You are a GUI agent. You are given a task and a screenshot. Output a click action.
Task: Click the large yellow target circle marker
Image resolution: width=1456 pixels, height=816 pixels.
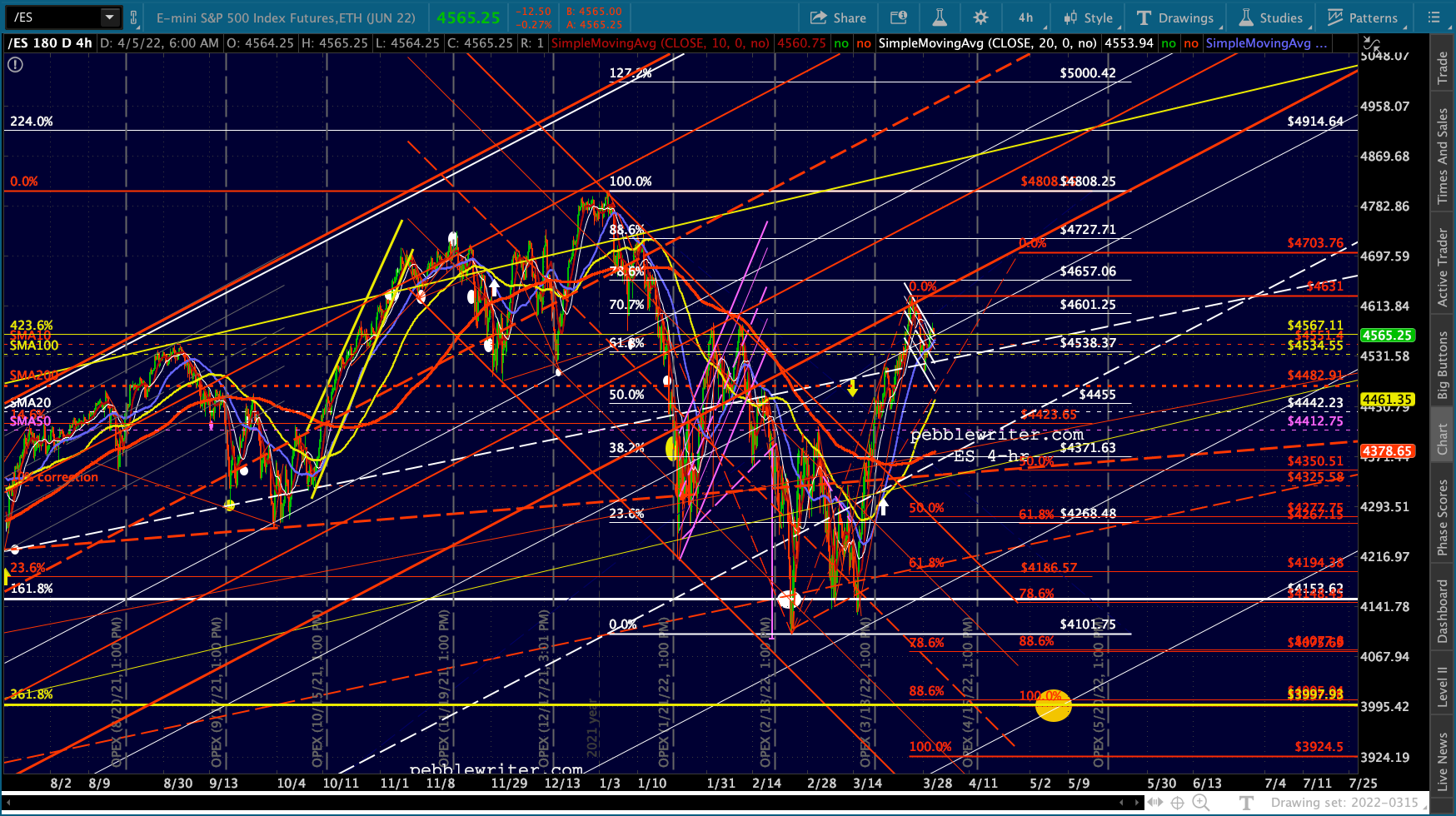(1054, 705)
